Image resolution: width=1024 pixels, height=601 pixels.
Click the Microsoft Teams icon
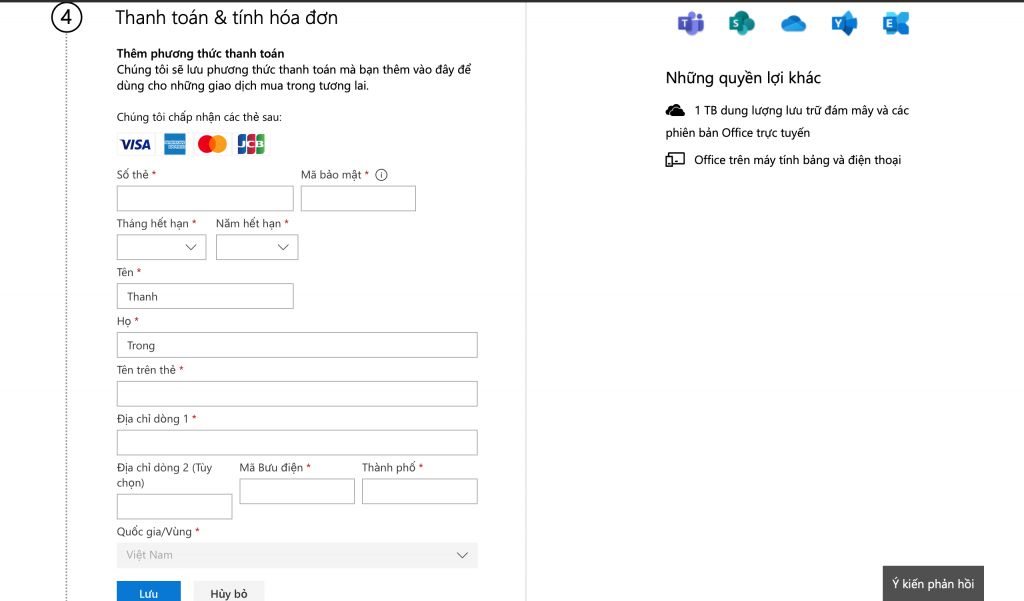[691, 24]
